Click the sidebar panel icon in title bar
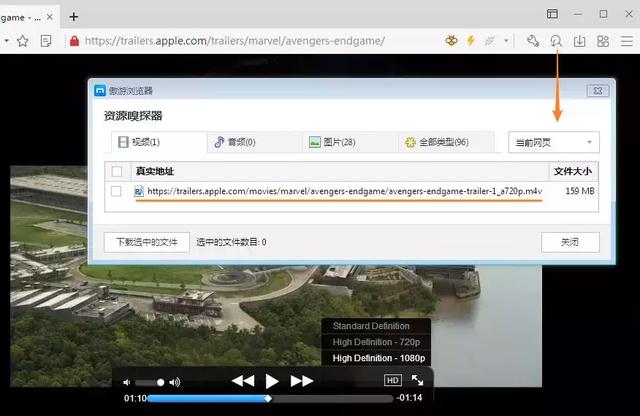 tap(552, 14)
